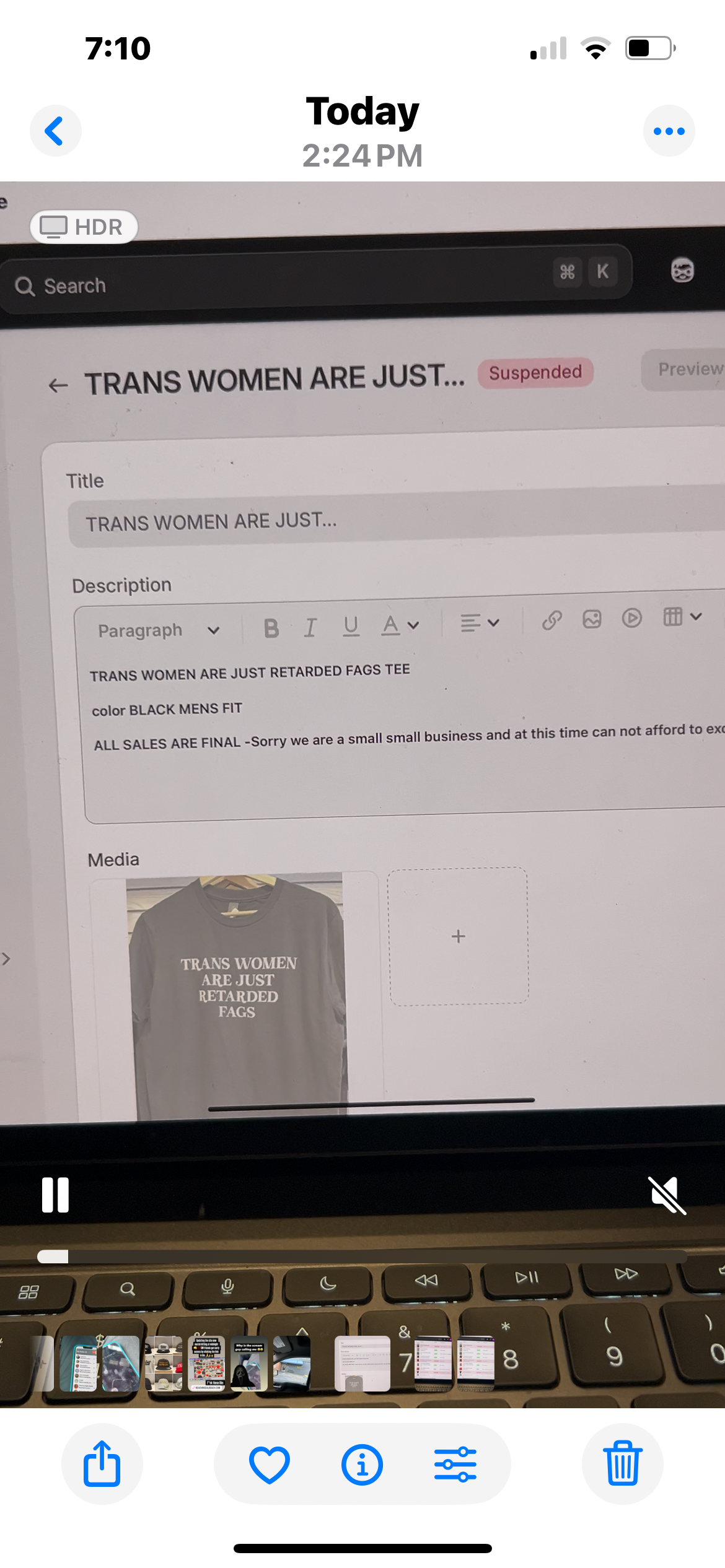725x1568 pixels.
Task: Expand the Paragraph style dropdown
Action: (x=159, y=630)
